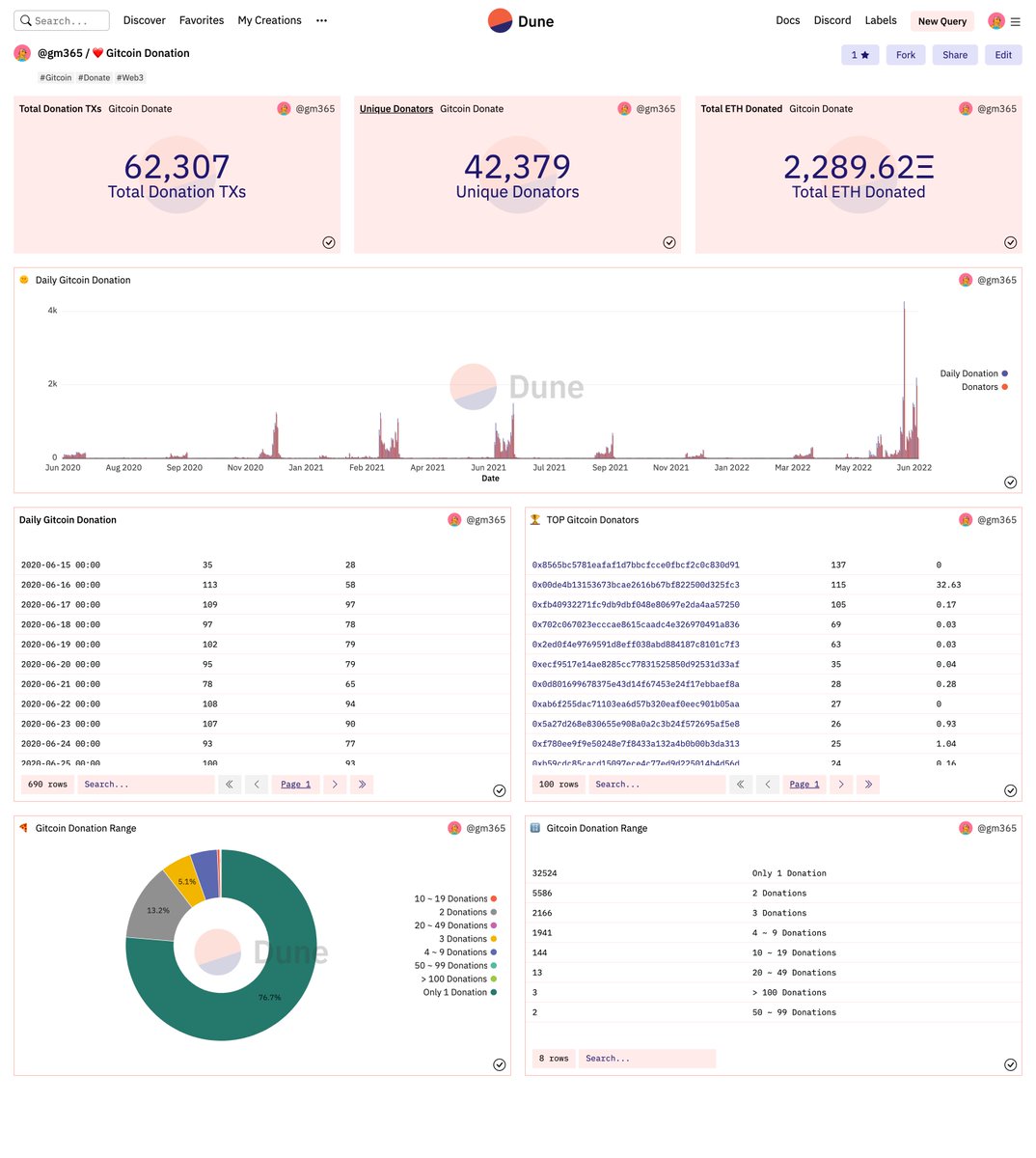The image size is (1036, 1158).
Task: Click the check icon on Total ETH Donated card
Action: pos(1010,242)
